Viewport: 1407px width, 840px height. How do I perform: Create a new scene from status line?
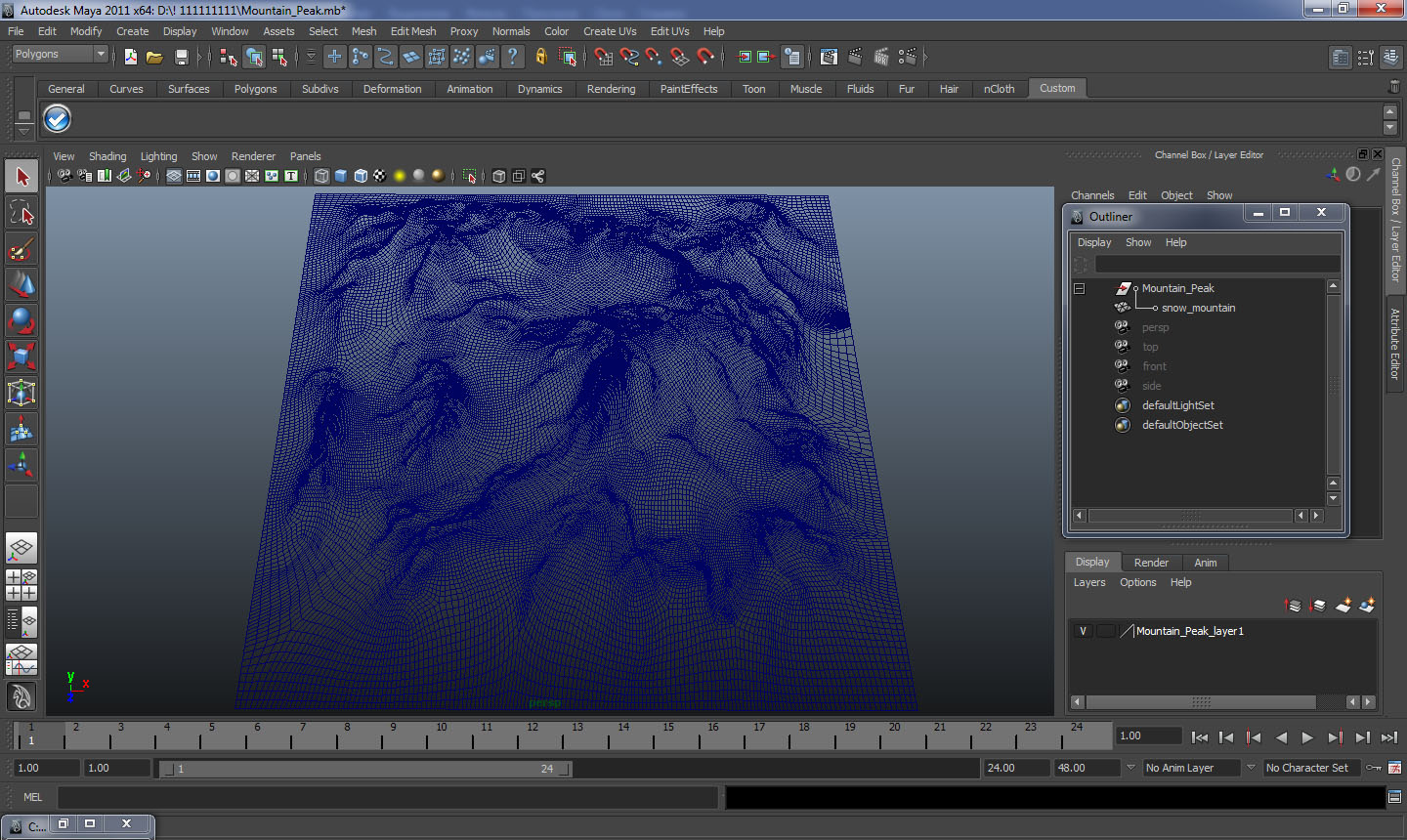(130, 57)
